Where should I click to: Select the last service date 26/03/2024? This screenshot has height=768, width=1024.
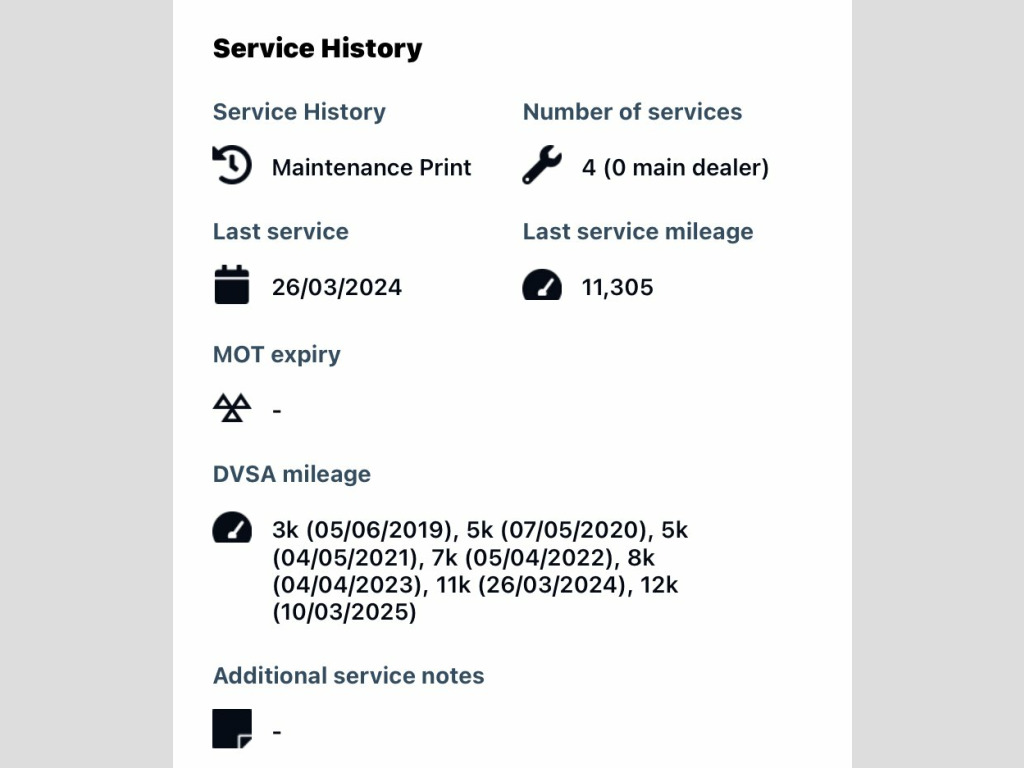click(x=337, y=287)
